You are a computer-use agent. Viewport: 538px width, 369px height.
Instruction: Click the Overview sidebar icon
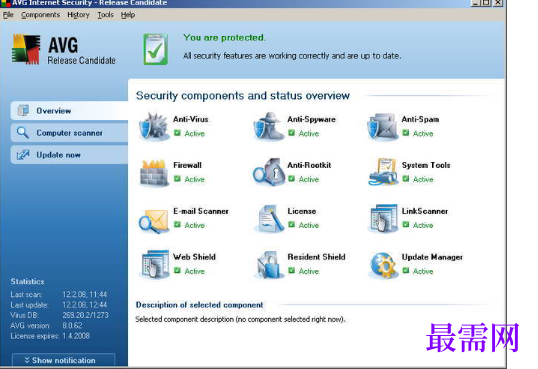(23, 111)
